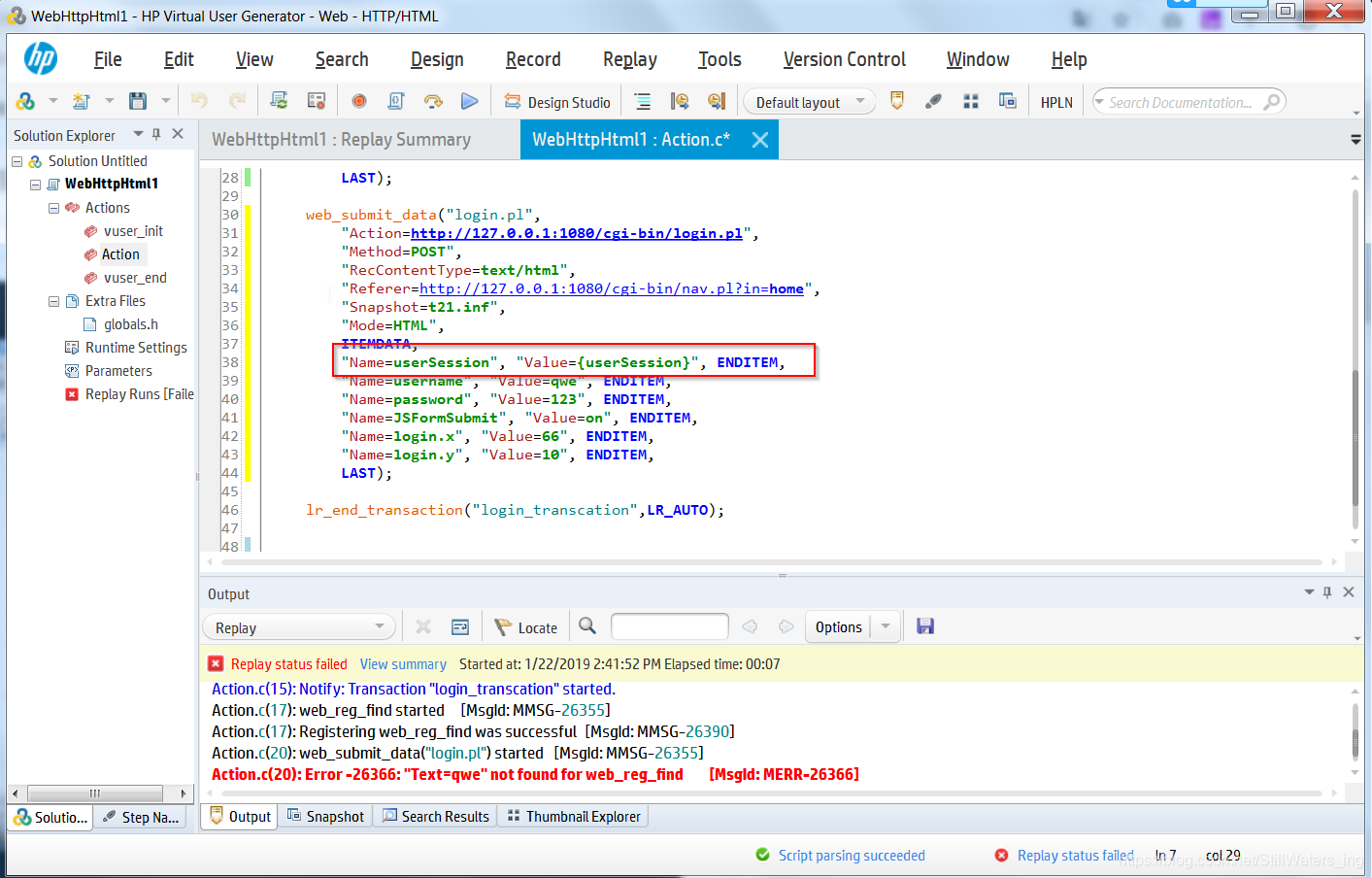Click the four-squares thumbnail grid icon
The height and width of the screenshot is (878, 1372).
click(970, 101)
